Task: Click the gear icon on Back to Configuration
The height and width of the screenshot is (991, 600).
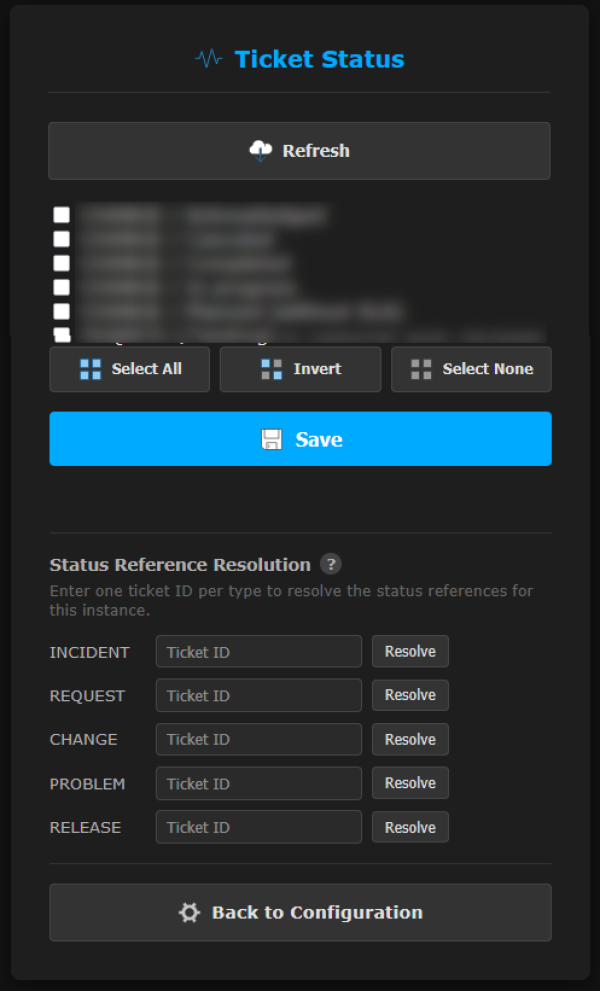Action: pos(189,912)
